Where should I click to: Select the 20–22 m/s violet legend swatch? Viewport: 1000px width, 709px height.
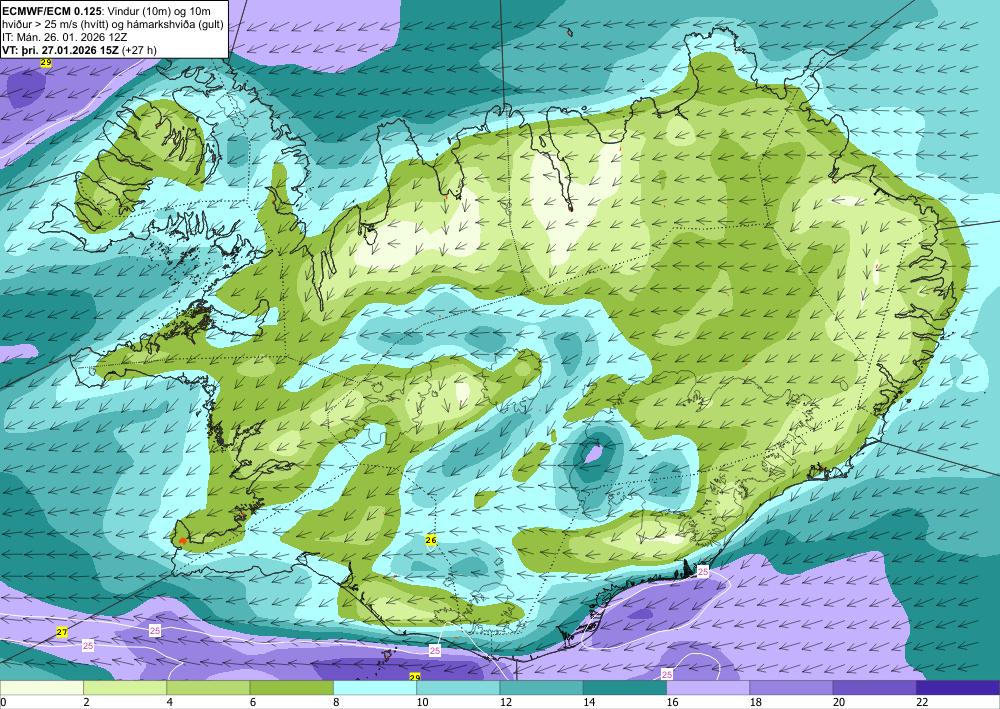pyautogui.click(x=875, y=688)
